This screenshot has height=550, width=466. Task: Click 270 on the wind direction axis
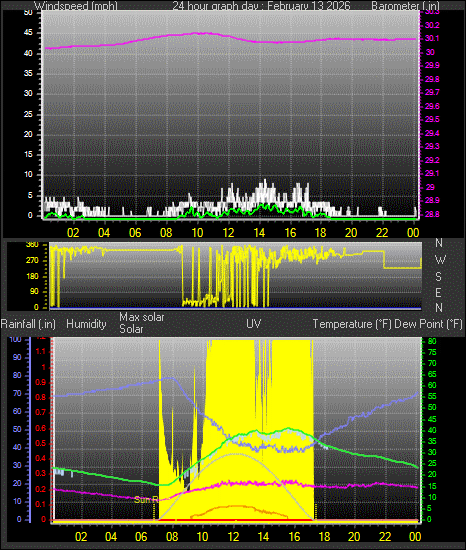coord(32,261)
